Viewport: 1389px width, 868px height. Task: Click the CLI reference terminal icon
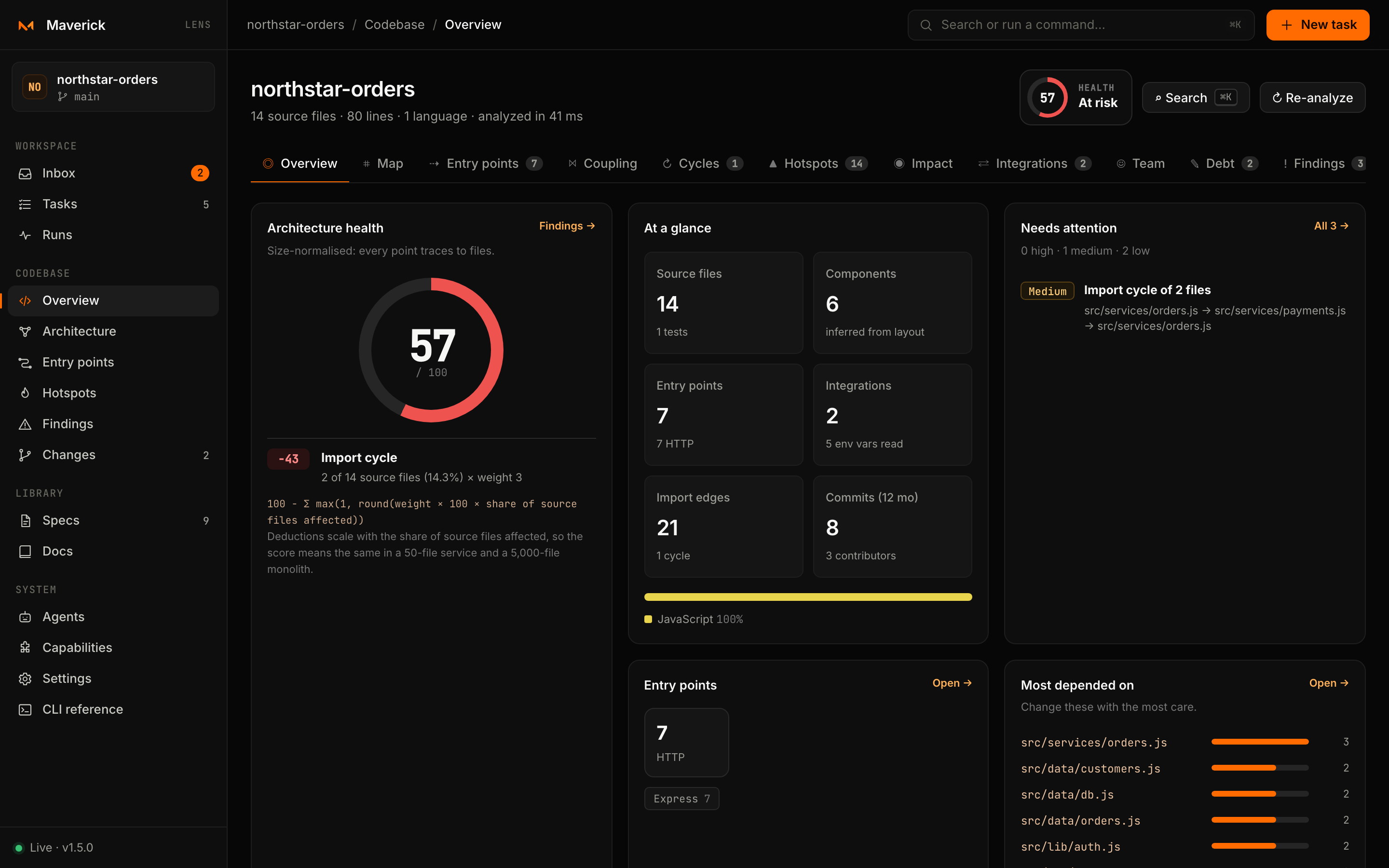(25, 710)
